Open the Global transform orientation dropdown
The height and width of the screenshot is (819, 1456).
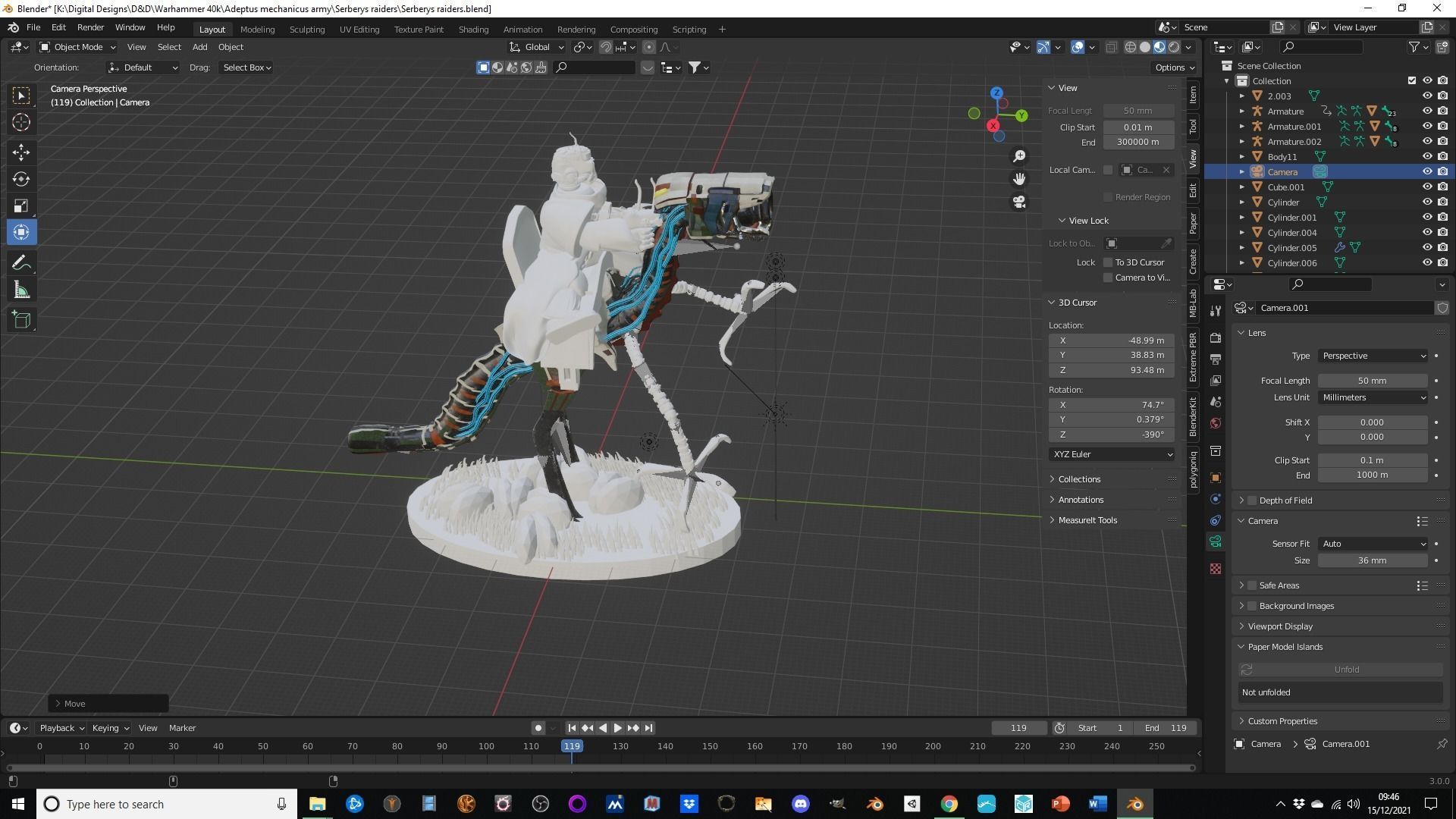537,47
